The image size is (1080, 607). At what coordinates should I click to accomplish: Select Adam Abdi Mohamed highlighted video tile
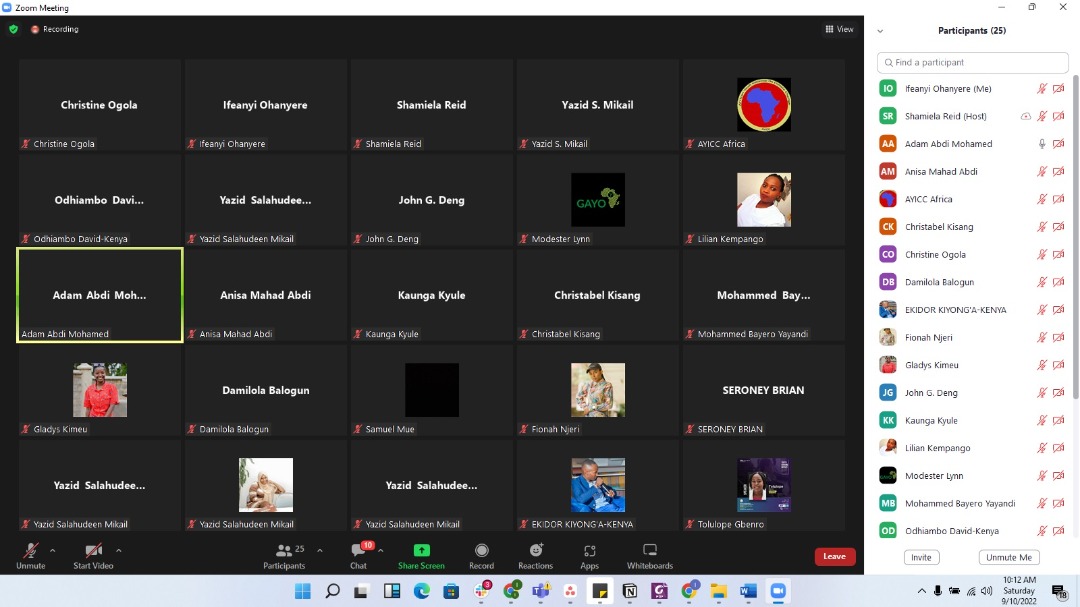100,295
